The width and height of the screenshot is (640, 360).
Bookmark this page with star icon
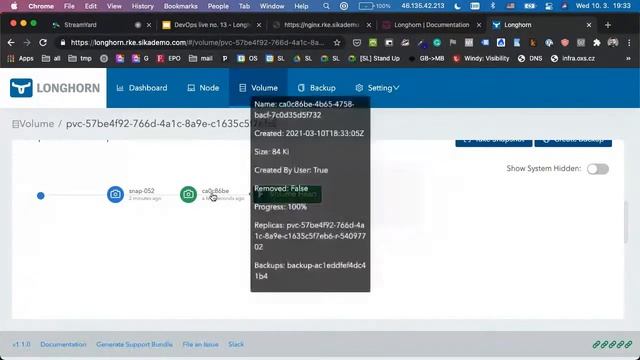(337, 42)
